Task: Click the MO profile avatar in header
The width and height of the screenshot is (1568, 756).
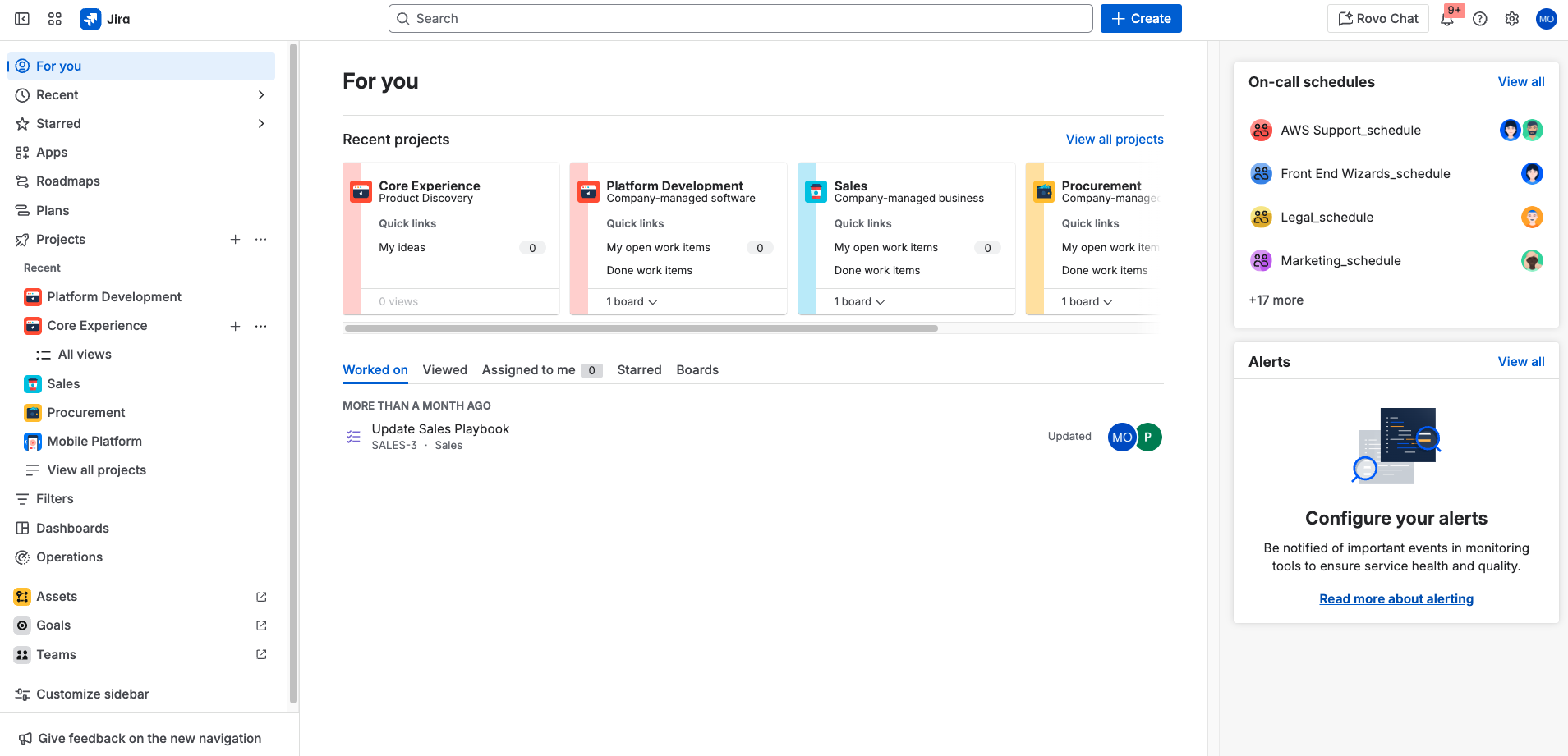Action: coord(1546,19)
